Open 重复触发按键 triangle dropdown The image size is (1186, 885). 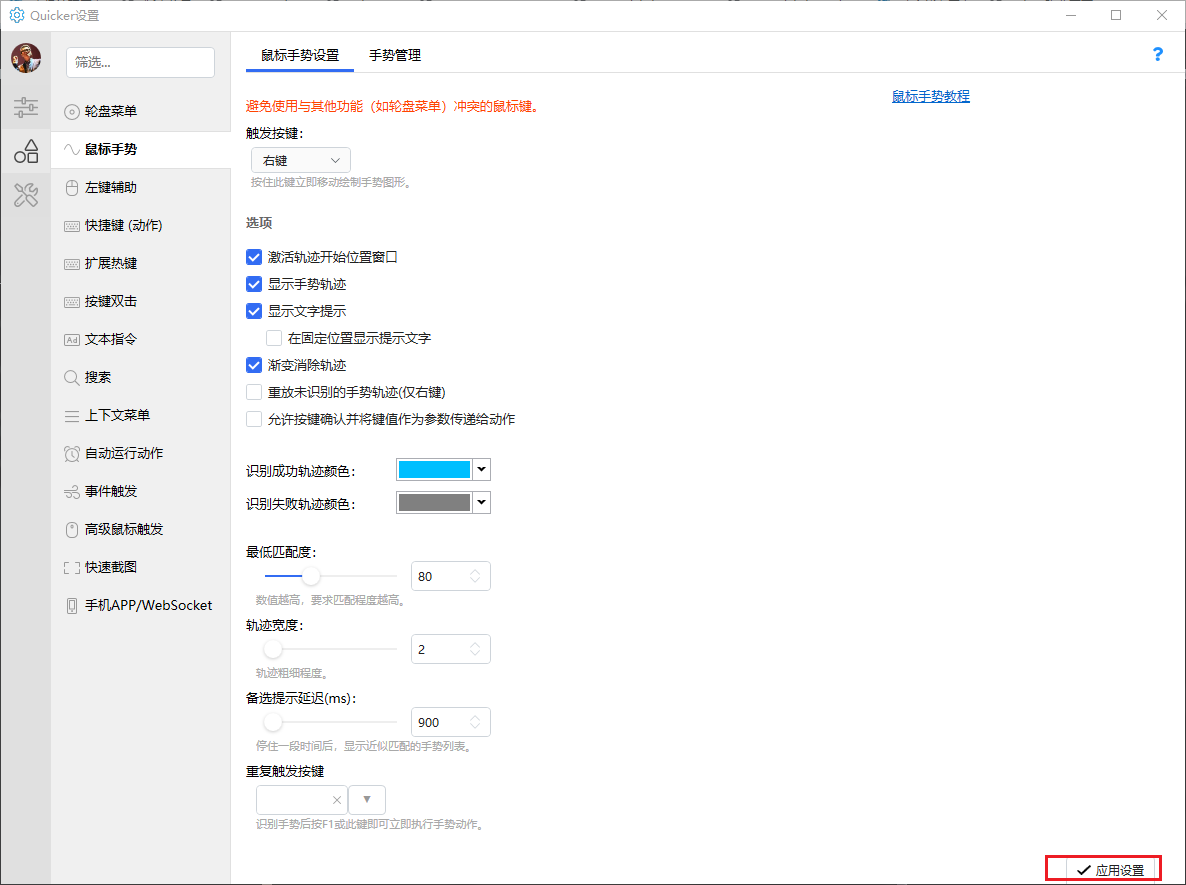pyautogui.click(x=367, y=800)
